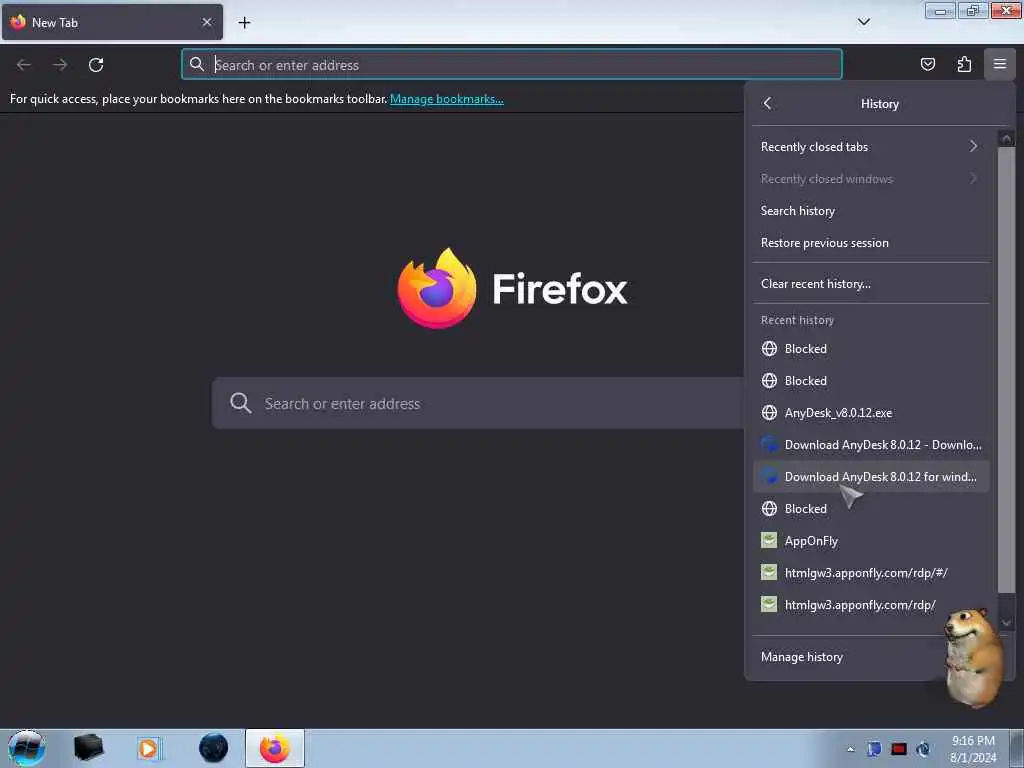Open the Extensions panel
Viewport: 1024px width, 768px height.
click(964, 64)
